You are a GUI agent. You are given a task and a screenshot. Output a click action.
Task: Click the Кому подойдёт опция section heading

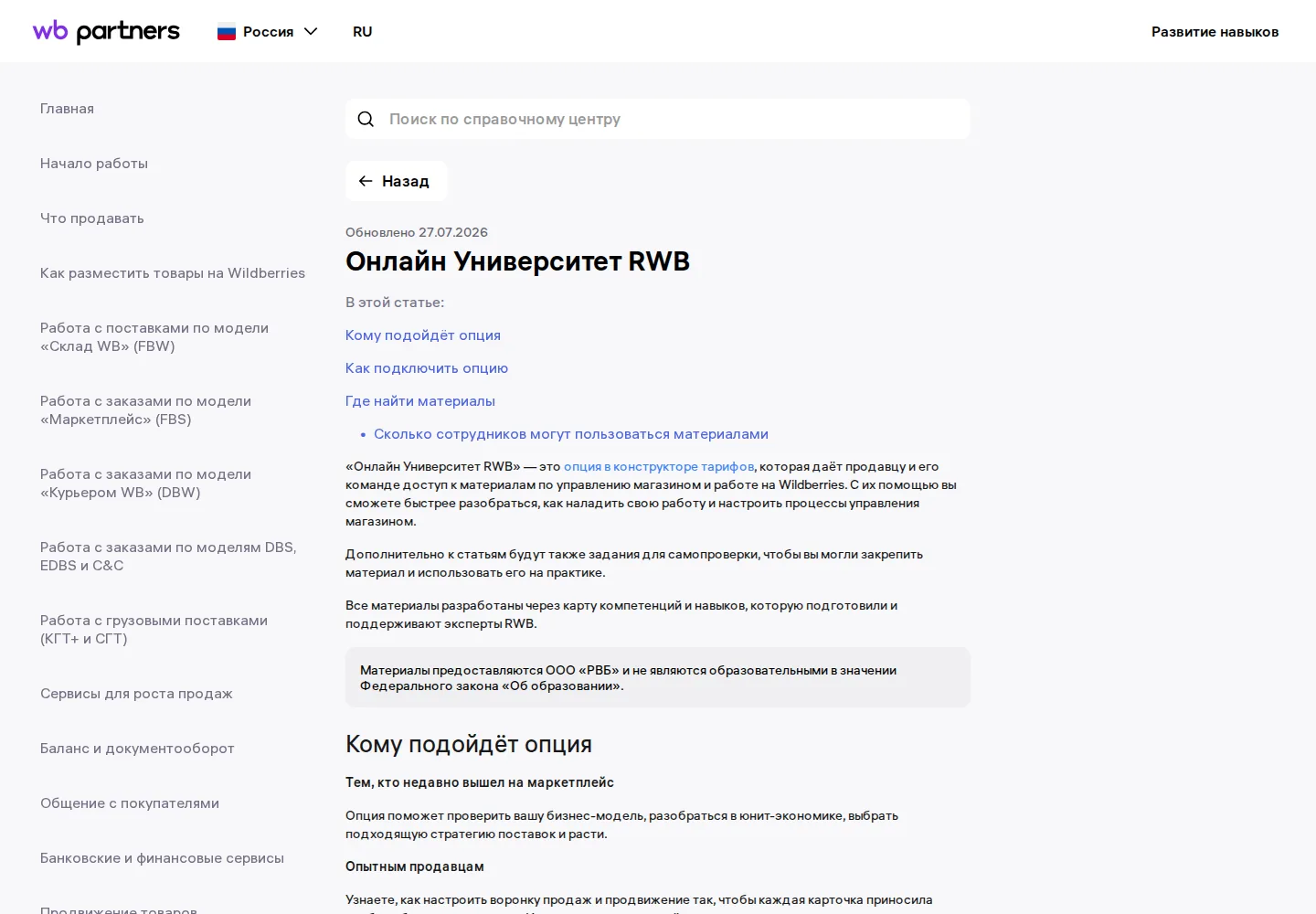coord(469,744)
